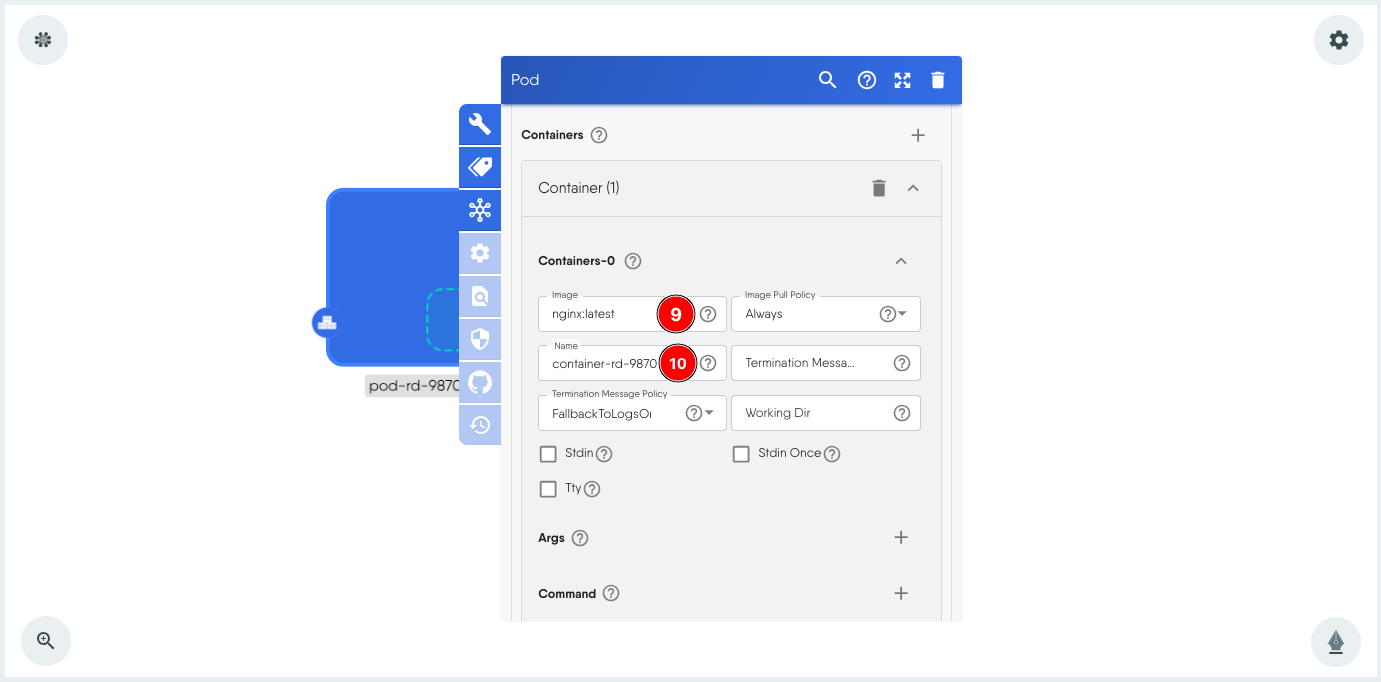Select the GitHub icon in sidebar
This screenshot has width=1381, height=682.
(x=480, y=382)
